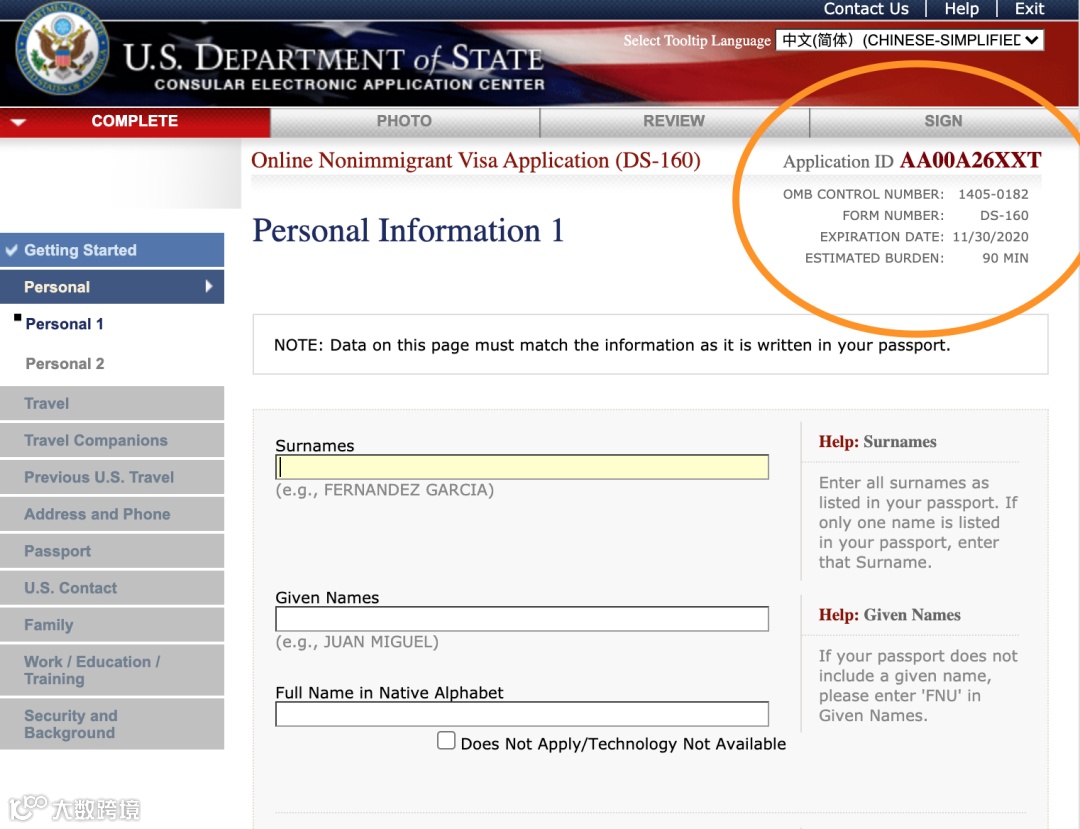Click the OMB control number 1405-0182

click(993, 194)
